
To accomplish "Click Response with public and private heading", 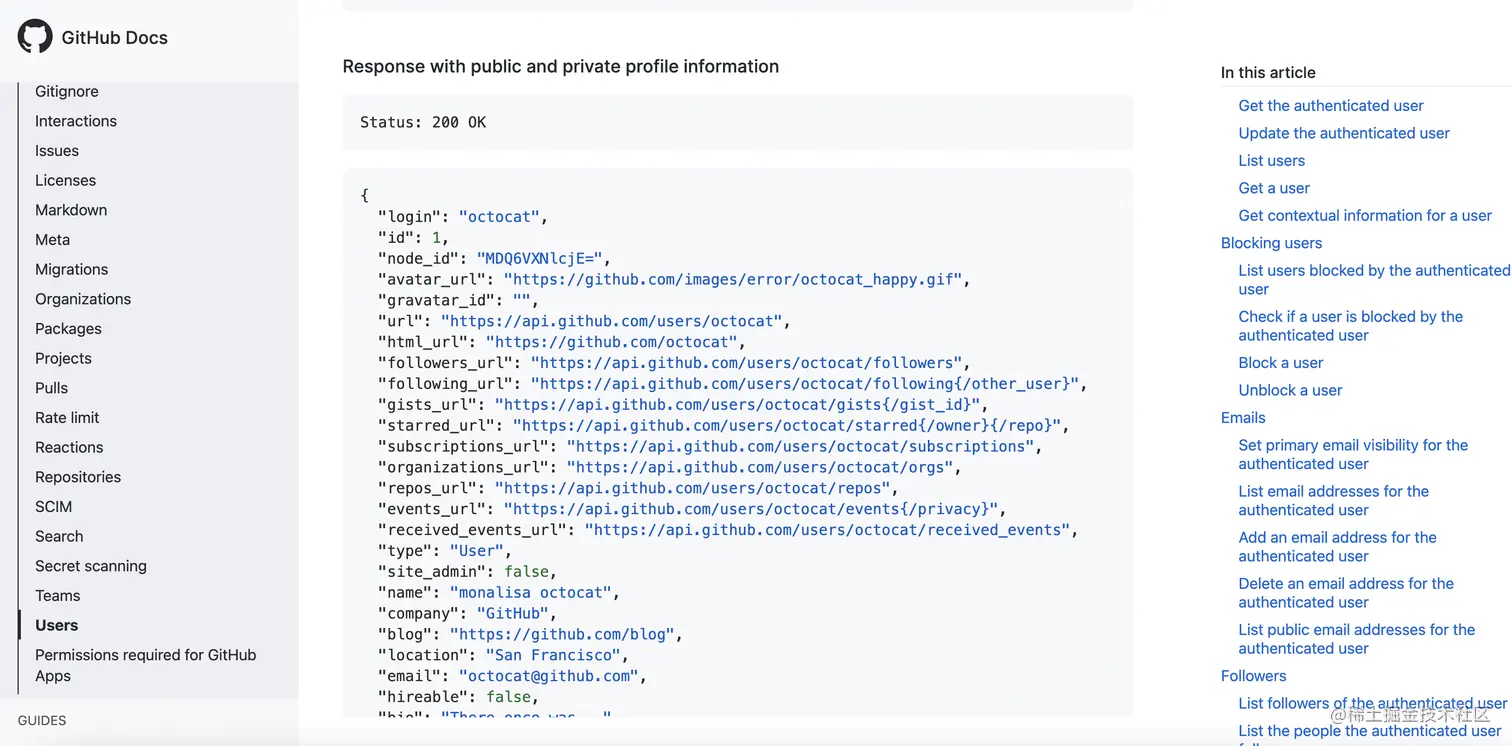I will pos(561,66).
